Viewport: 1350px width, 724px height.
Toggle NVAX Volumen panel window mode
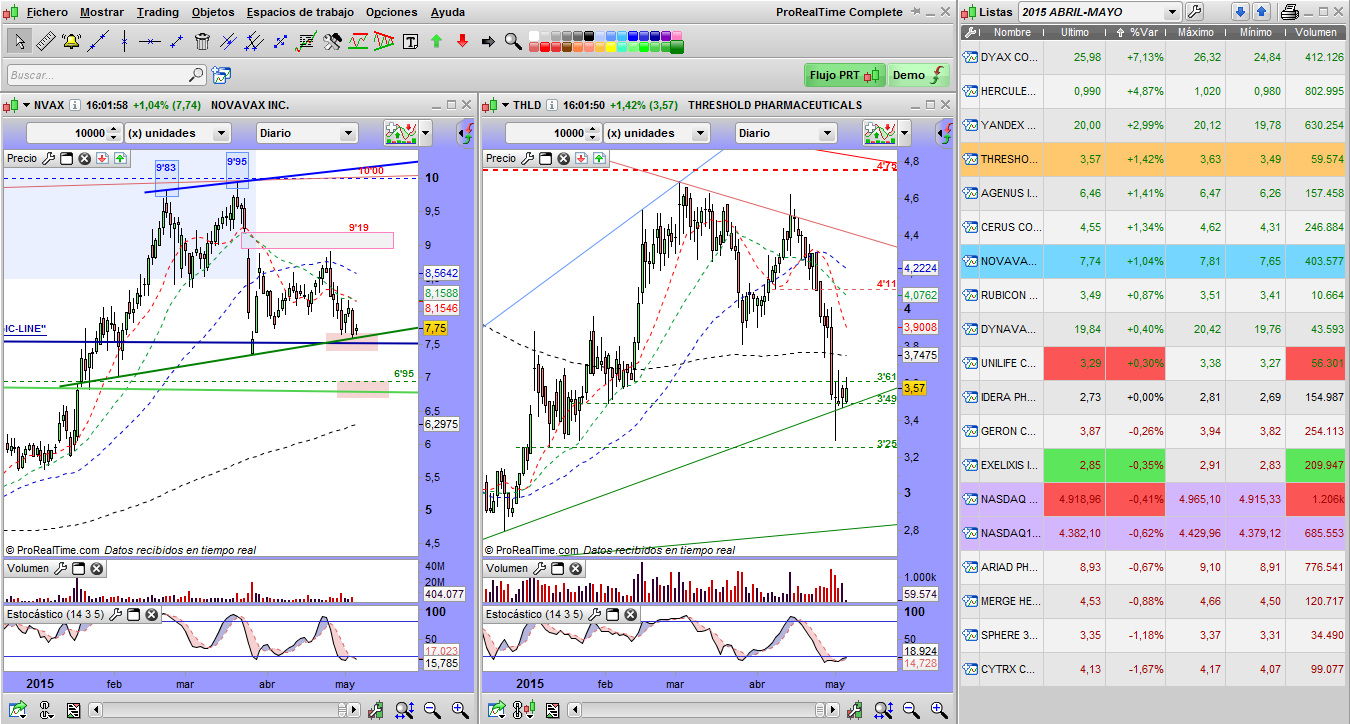pyautogui.click(x=79, y=569)
